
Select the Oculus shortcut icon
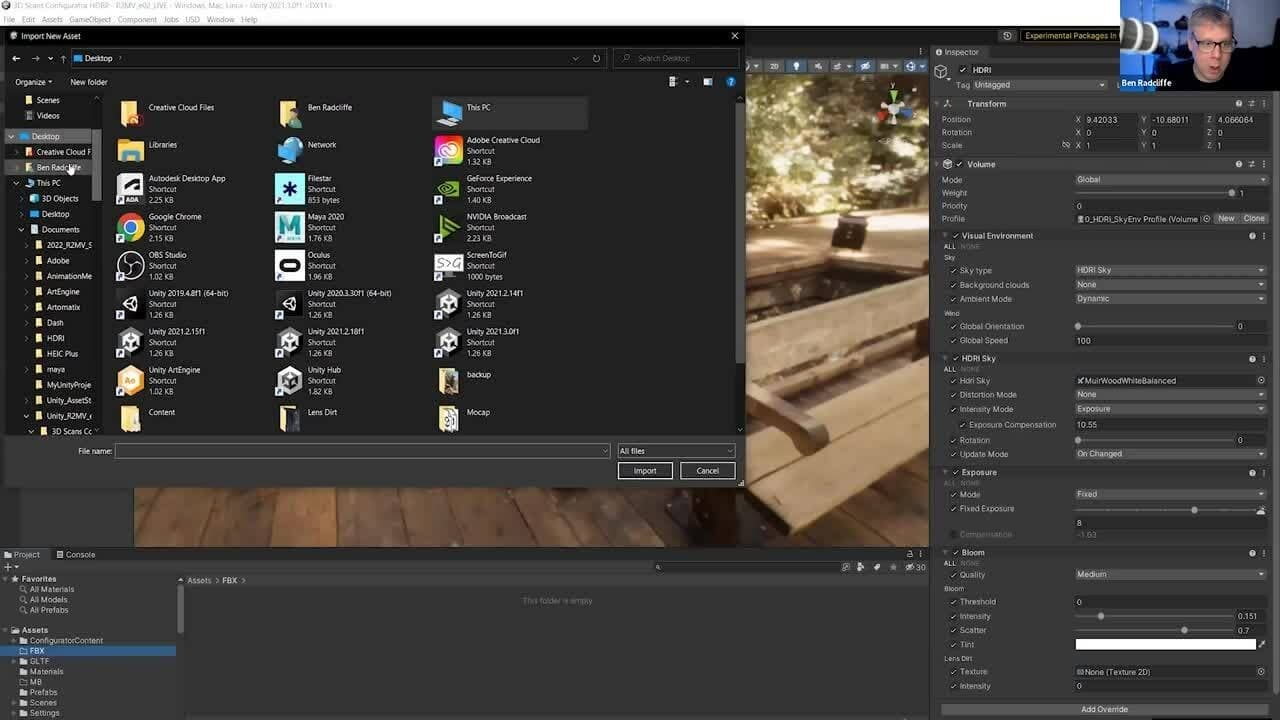[289, 265]
